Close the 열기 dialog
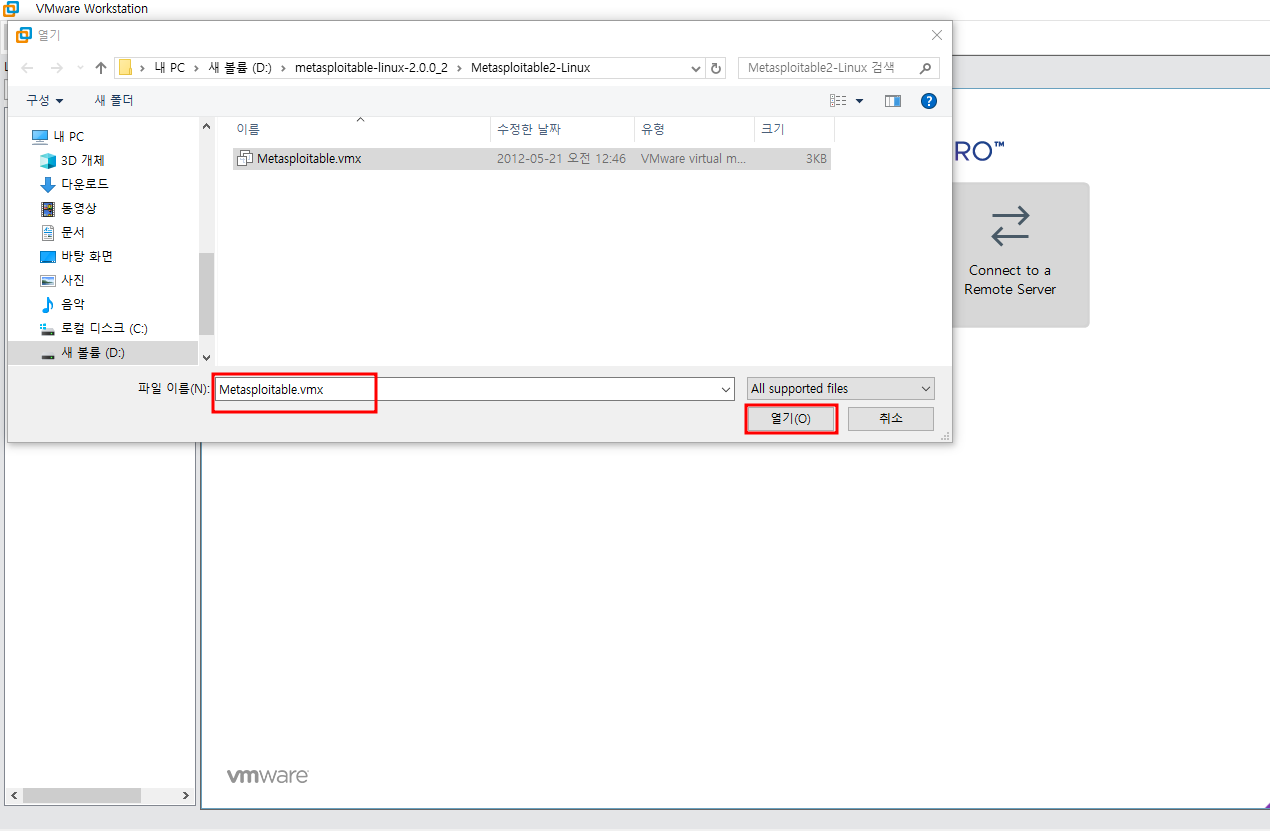 (937, 35)
